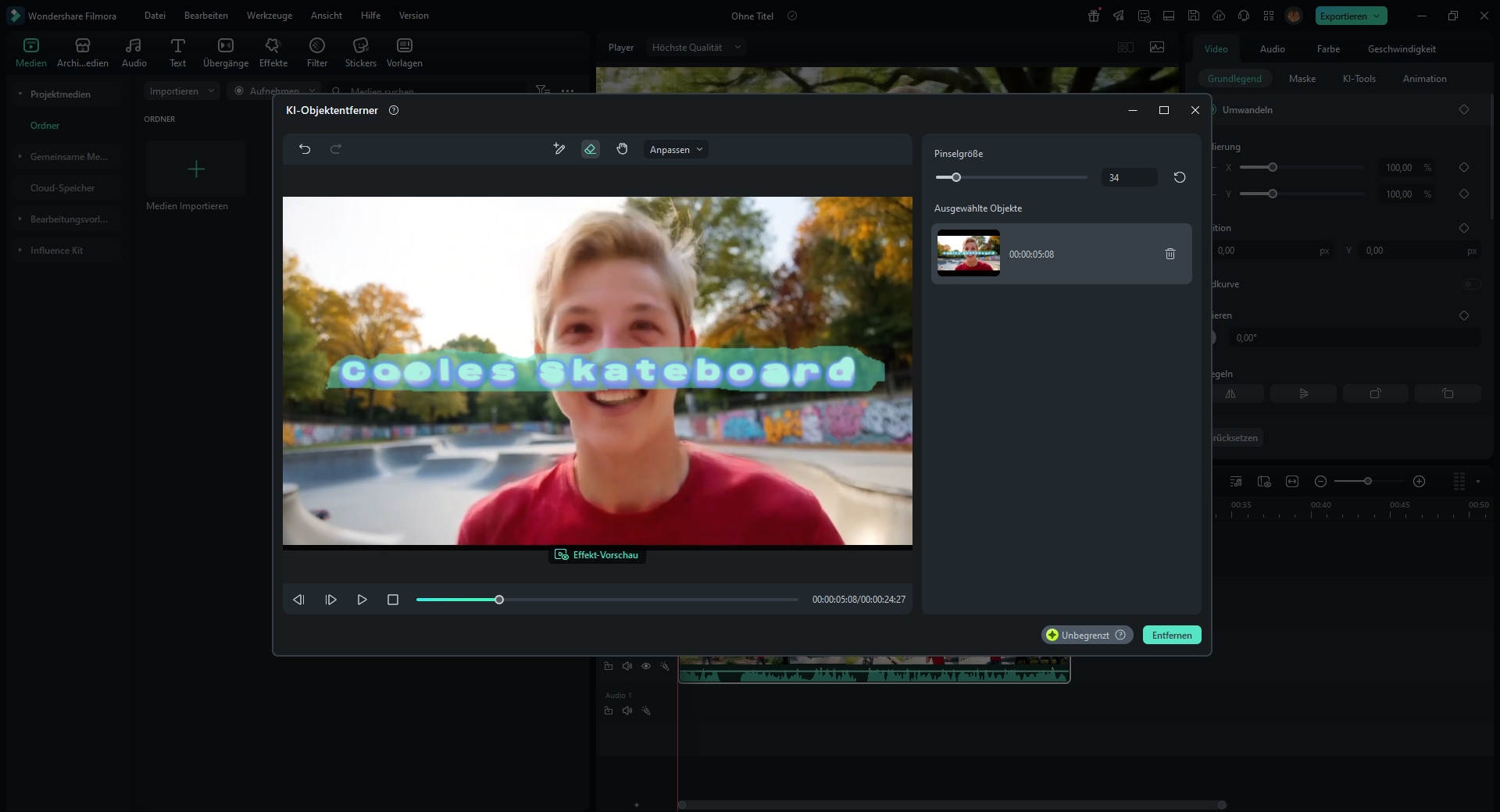Adjust the scale X slider

[x=1273, y=167]
